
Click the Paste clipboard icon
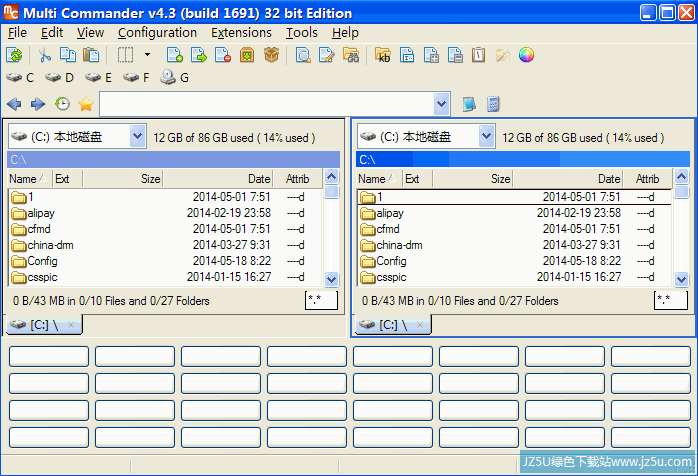point(91,55)
